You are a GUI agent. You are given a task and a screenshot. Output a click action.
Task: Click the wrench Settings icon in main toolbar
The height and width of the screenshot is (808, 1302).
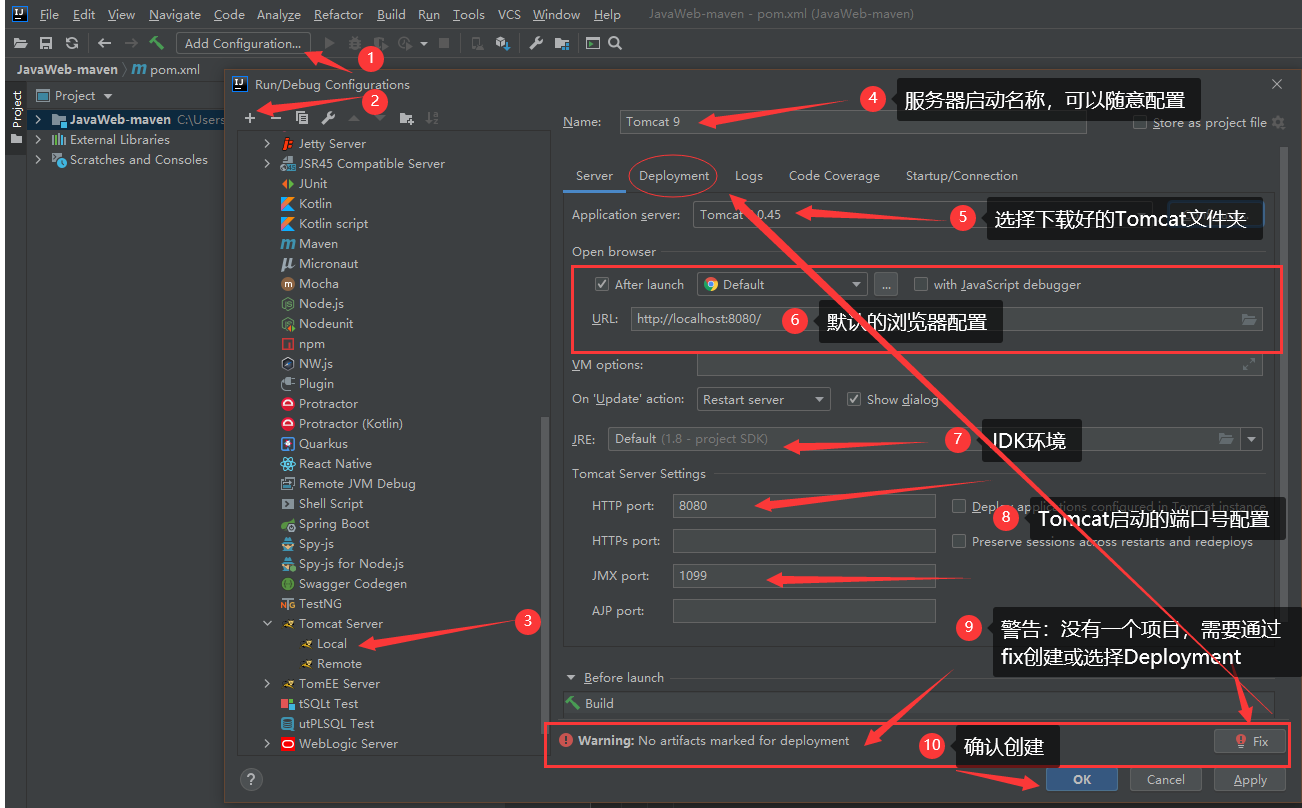click(x=535, y=43)
